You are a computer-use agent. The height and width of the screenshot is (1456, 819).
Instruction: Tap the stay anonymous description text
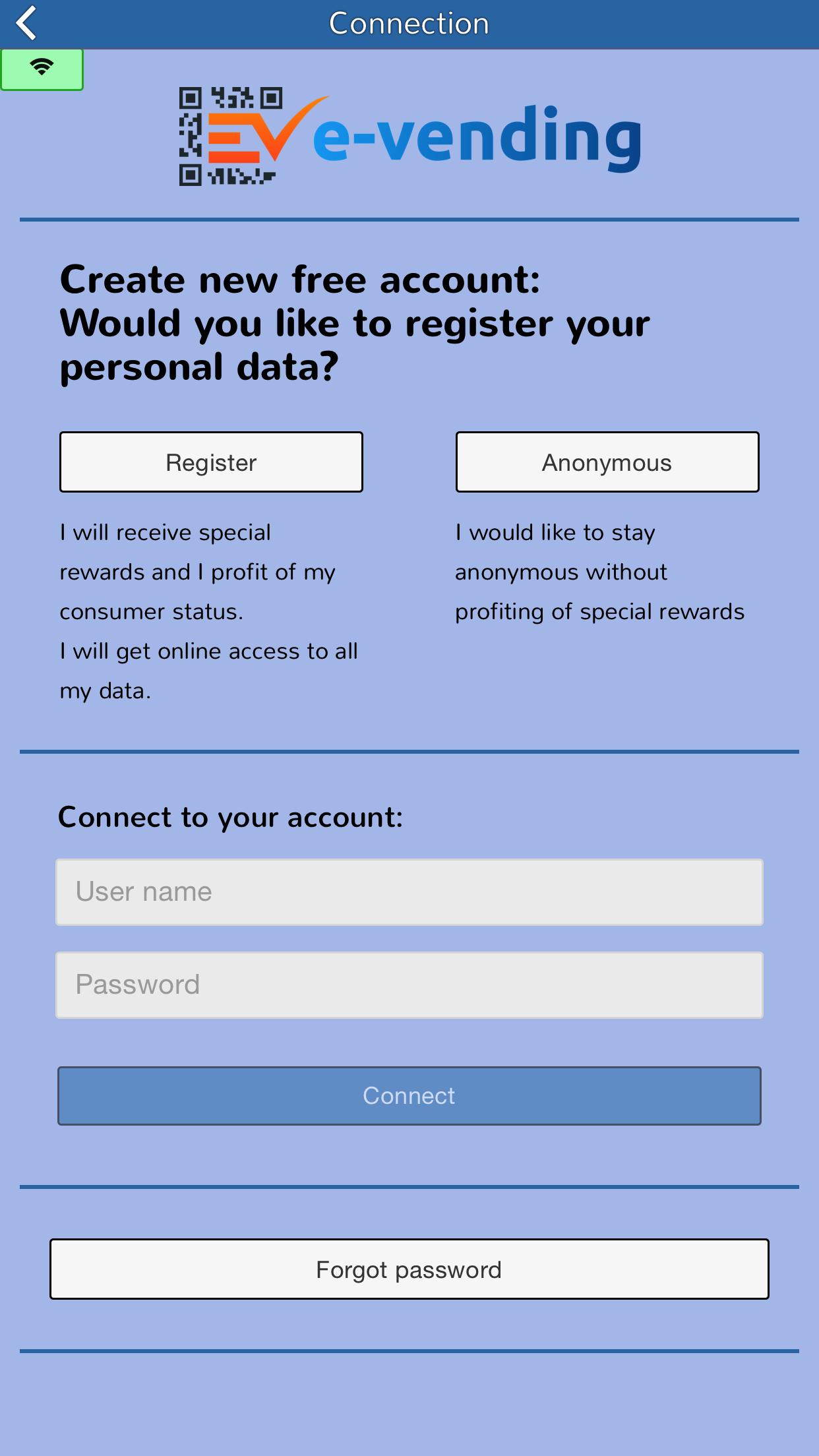(x=599, y=572)
